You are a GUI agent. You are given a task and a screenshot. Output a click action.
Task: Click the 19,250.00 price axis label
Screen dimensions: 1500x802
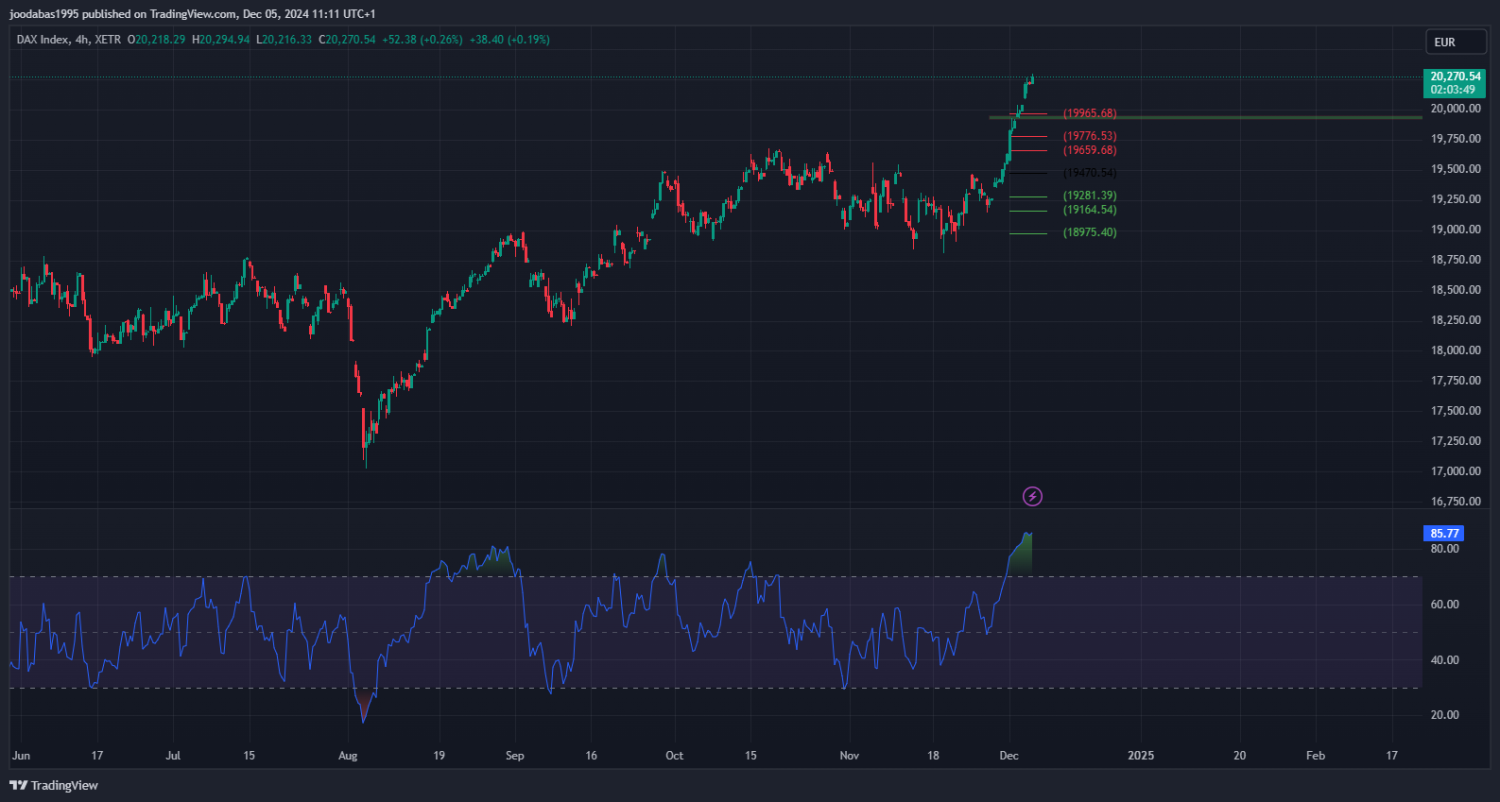pos(1455,199)
